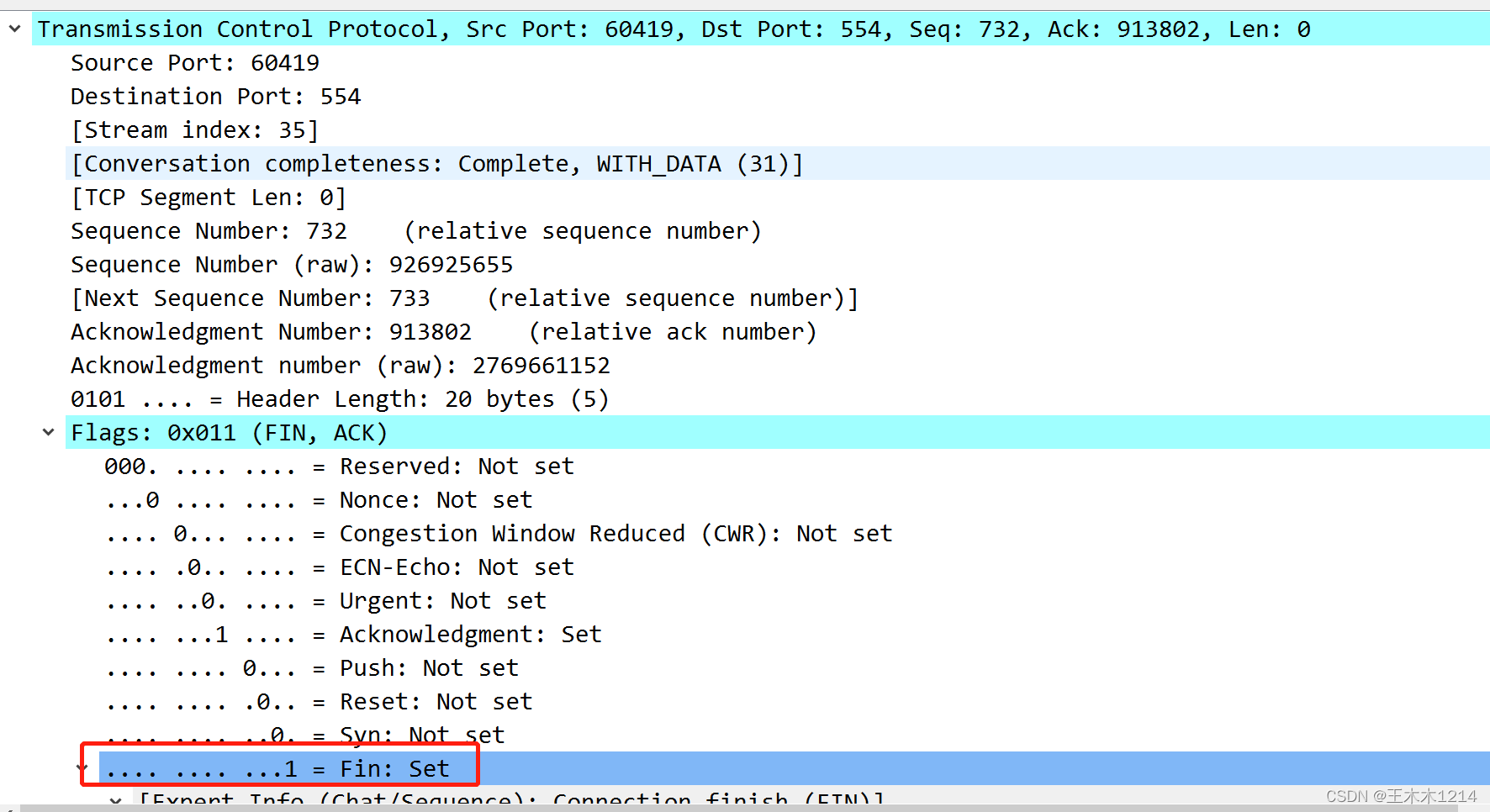Select Source Port: 60419 row
Viewport: 1490px width, 812px height.
[x=778, y=62]
